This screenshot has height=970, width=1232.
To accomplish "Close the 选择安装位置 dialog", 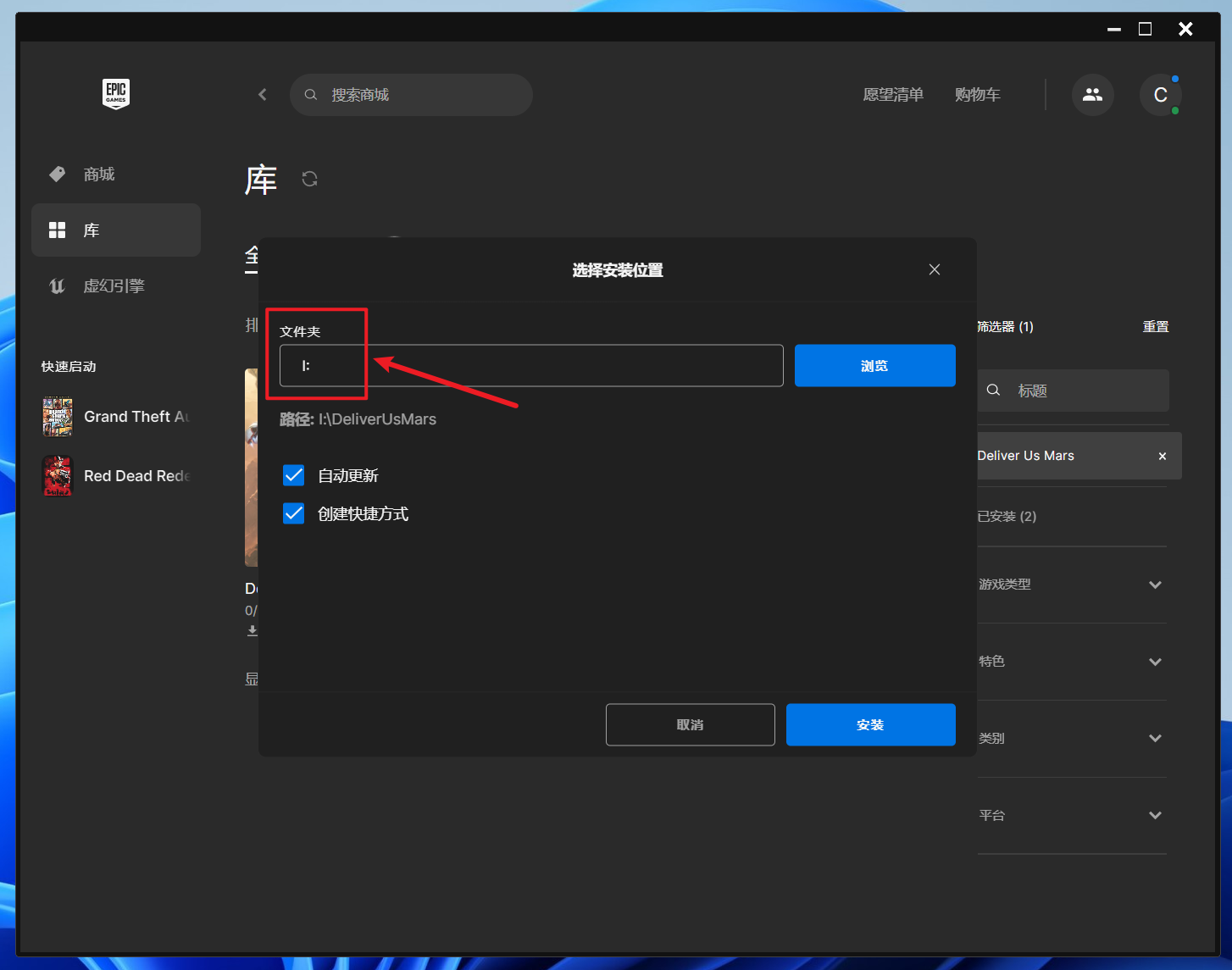I will (935, 269).
